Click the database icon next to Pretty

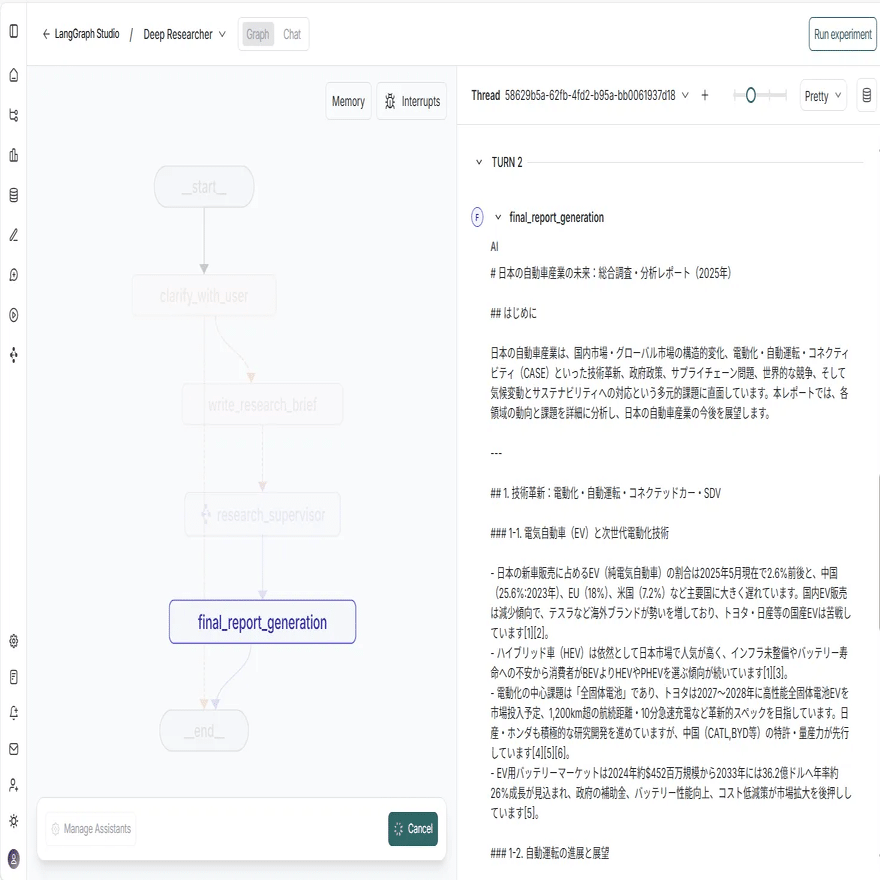point(867,95)
